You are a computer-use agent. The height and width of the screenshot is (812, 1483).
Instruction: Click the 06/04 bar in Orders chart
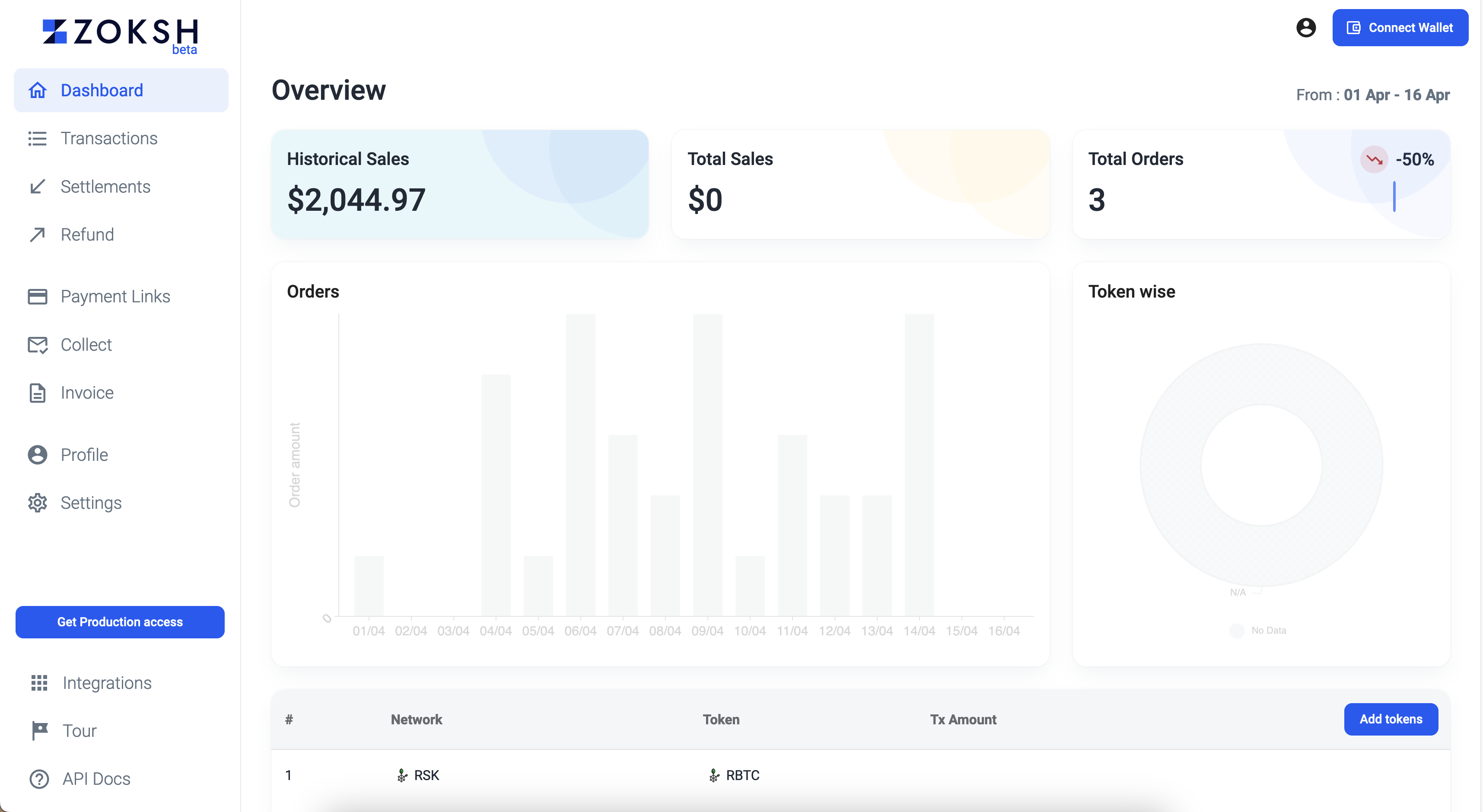[x=580, y=465]
